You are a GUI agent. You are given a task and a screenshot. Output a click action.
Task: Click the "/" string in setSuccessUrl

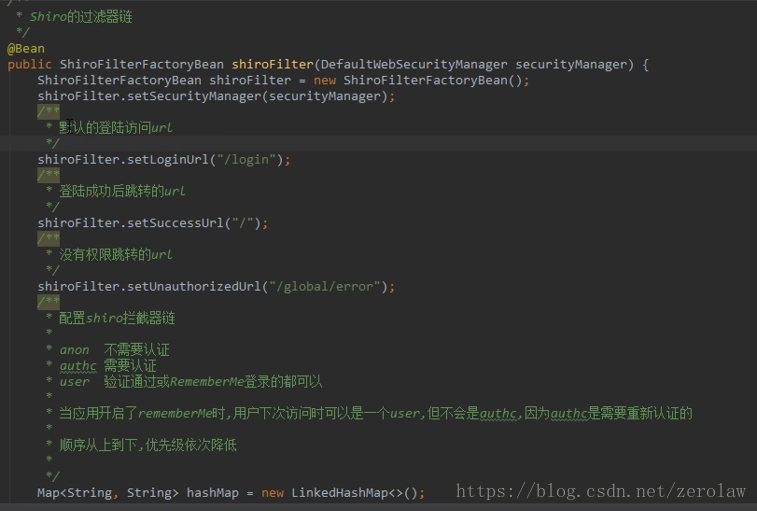[x=242, y=223]
